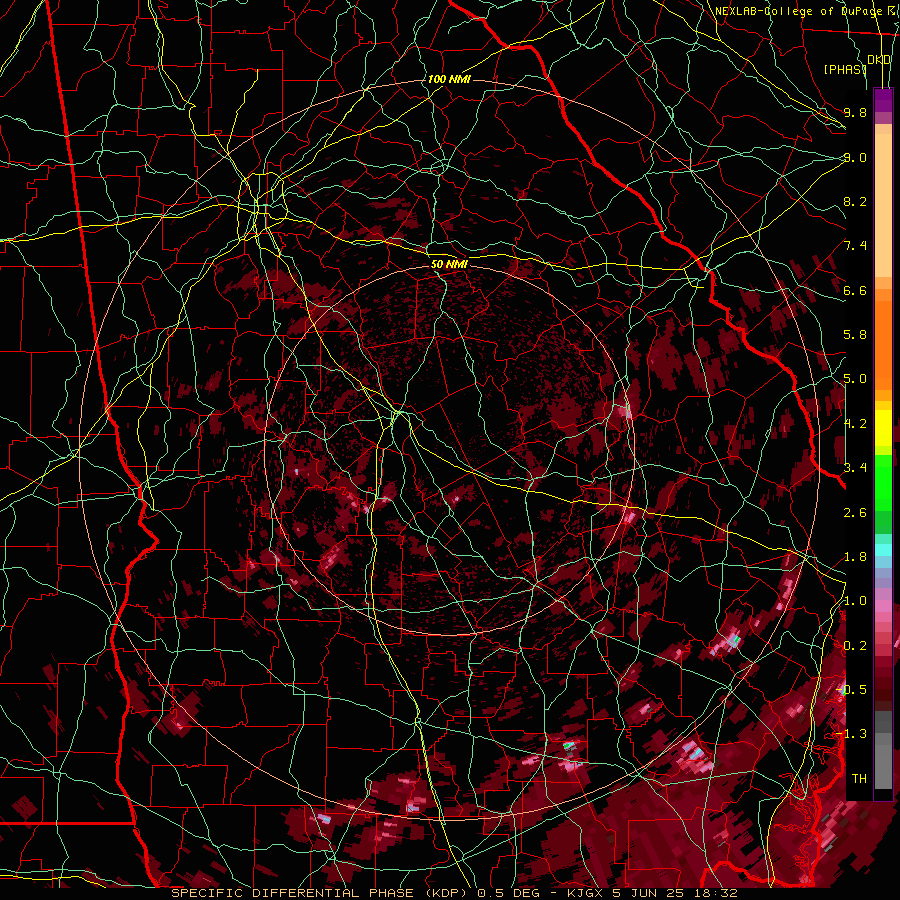Click the 0.2 value on the color scale
Image resolution: width=900 pixels, height=900 pixels.
click(855, 646)
